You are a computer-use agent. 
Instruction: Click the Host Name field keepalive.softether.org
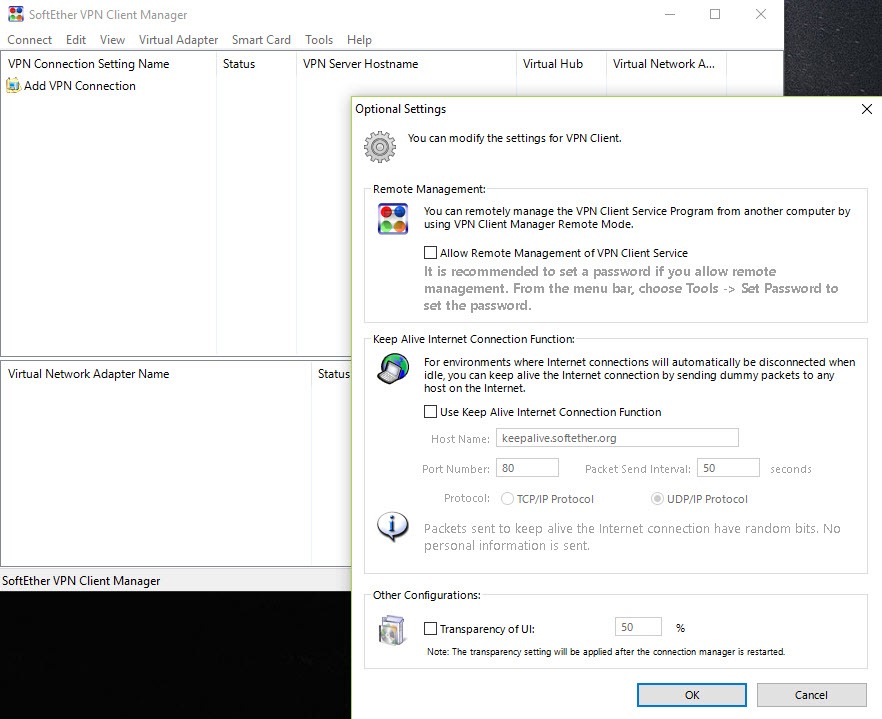(617, 438)
